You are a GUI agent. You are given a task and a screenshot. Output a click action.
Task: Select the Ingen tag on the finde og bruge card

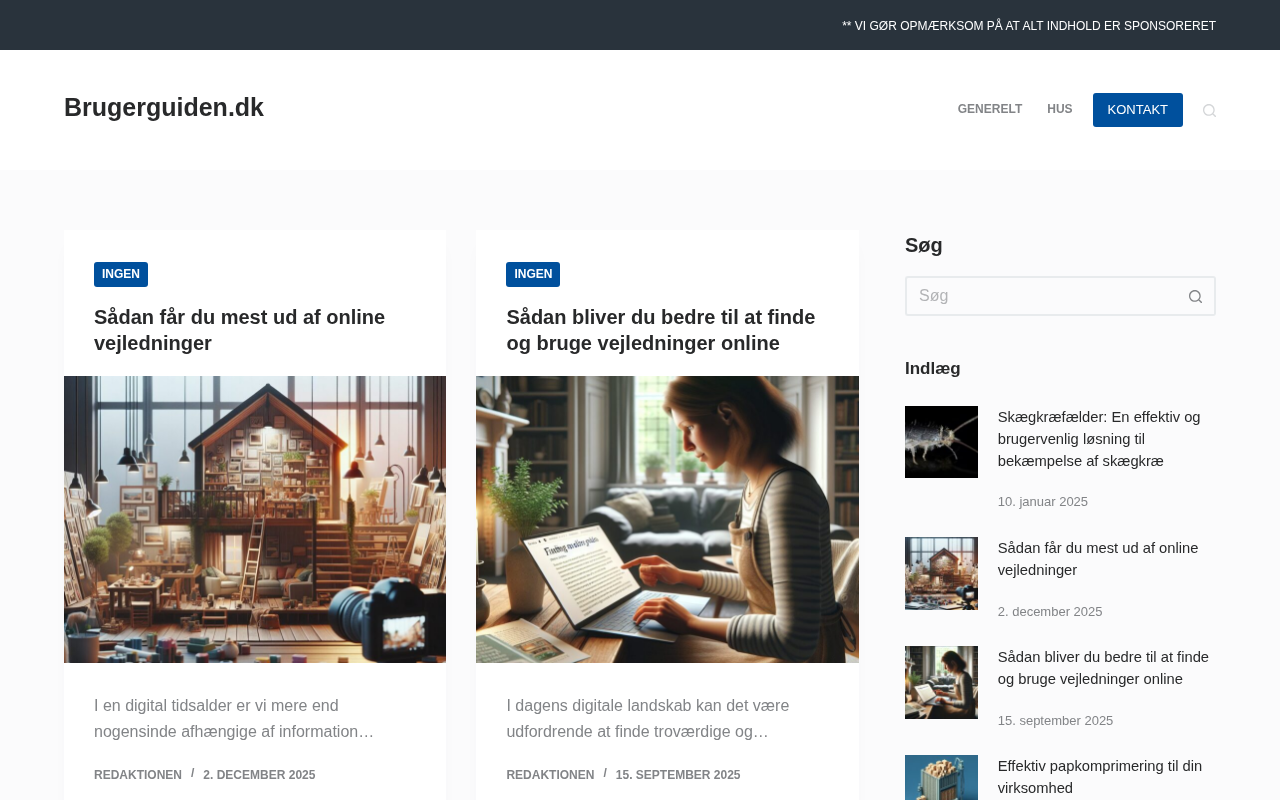point(533,274)
